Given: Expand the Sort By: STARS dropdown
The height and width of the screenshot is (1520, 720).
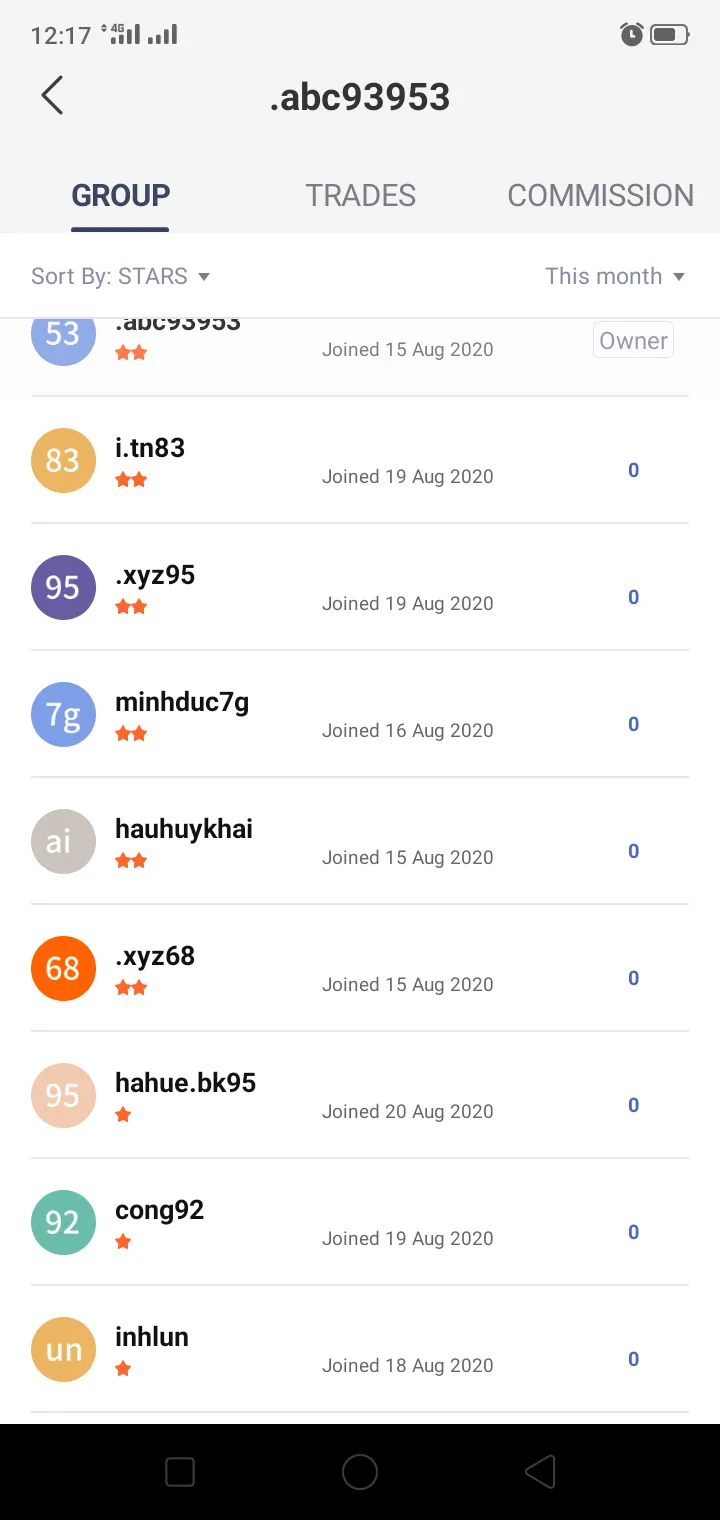Looking at the screenshot, I should [121, 276].
